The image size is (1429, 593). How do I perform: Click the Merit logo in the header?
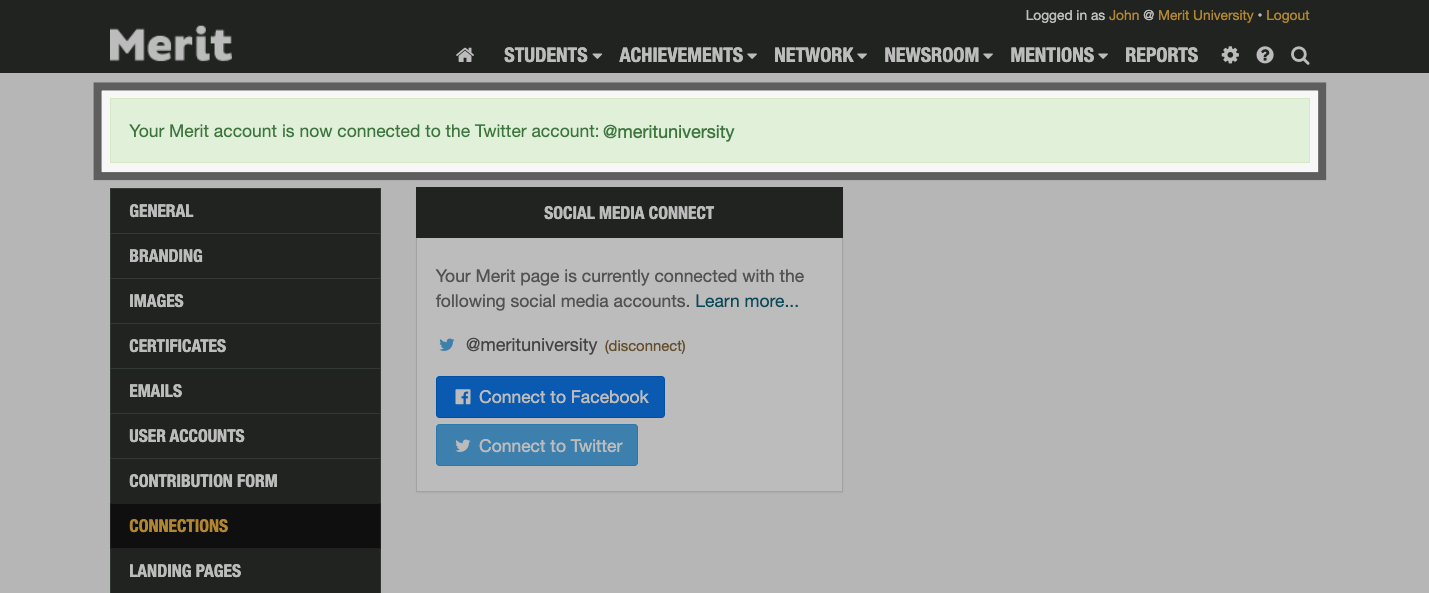(x=170, y=43)
